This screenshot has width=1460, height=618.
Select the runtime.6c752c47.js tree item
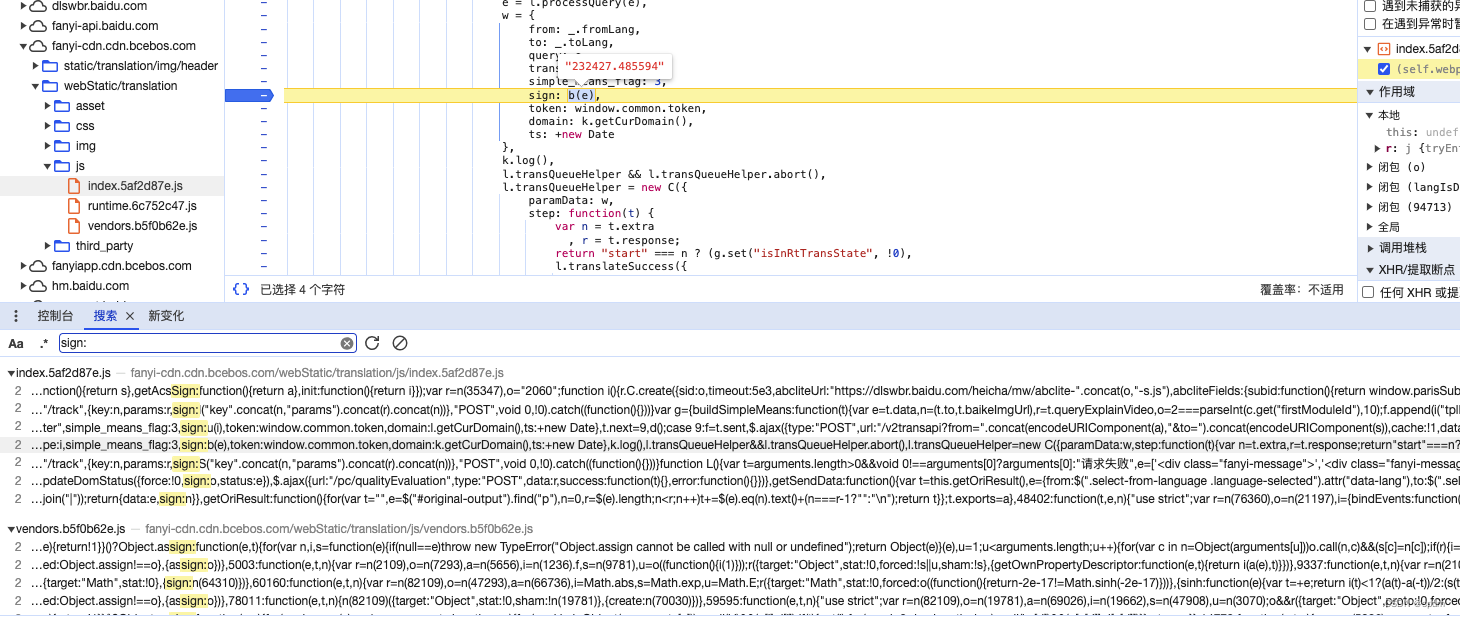[142, 206]
